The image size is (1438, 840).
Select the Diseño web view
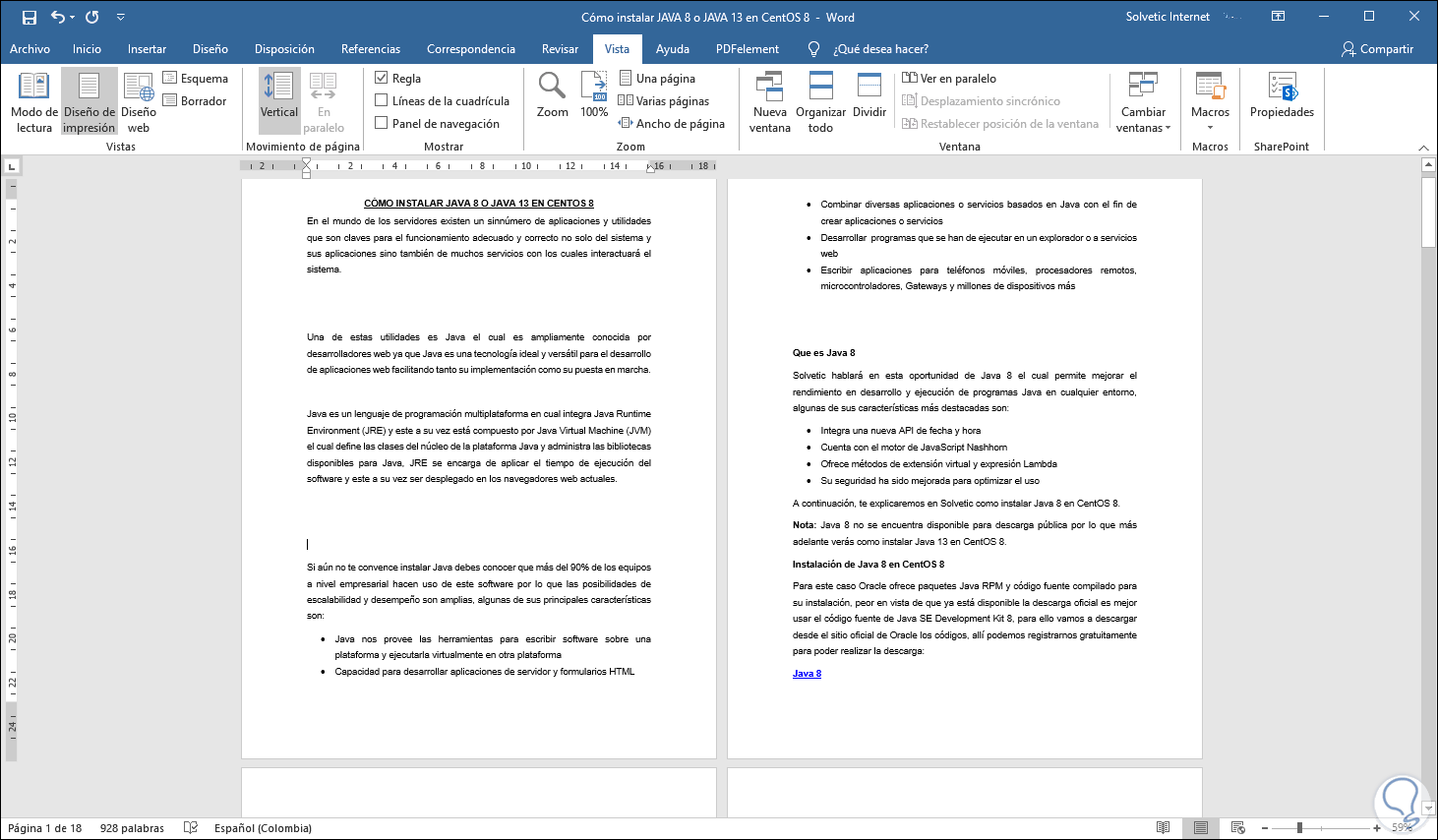click(139, 102)
